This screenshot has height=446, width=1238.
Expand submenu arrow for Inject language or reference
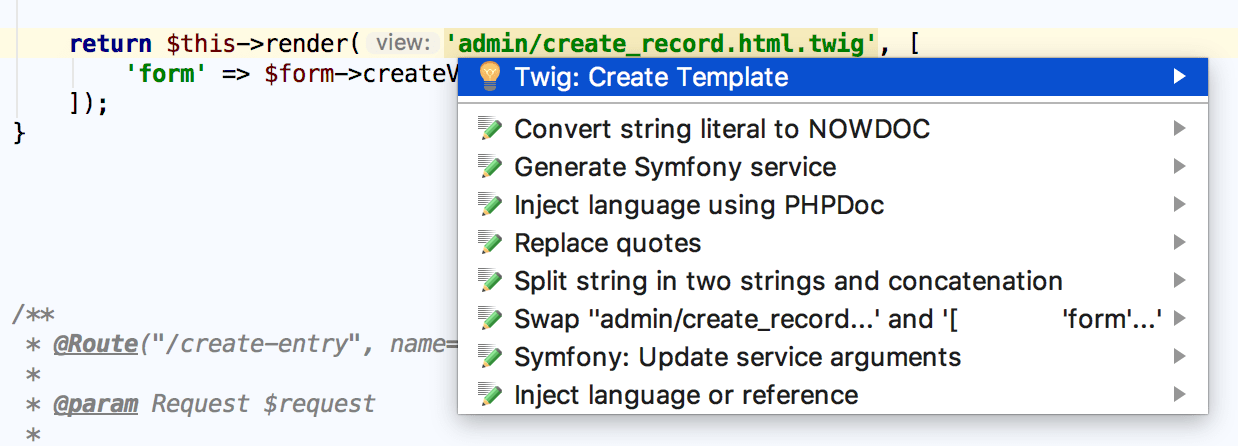point(1180,395)
